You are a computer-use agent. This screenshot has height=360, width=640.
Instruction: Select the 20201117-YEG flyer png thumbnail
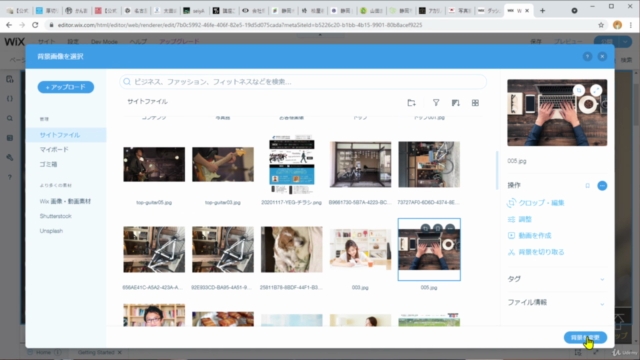pos(291,164)
